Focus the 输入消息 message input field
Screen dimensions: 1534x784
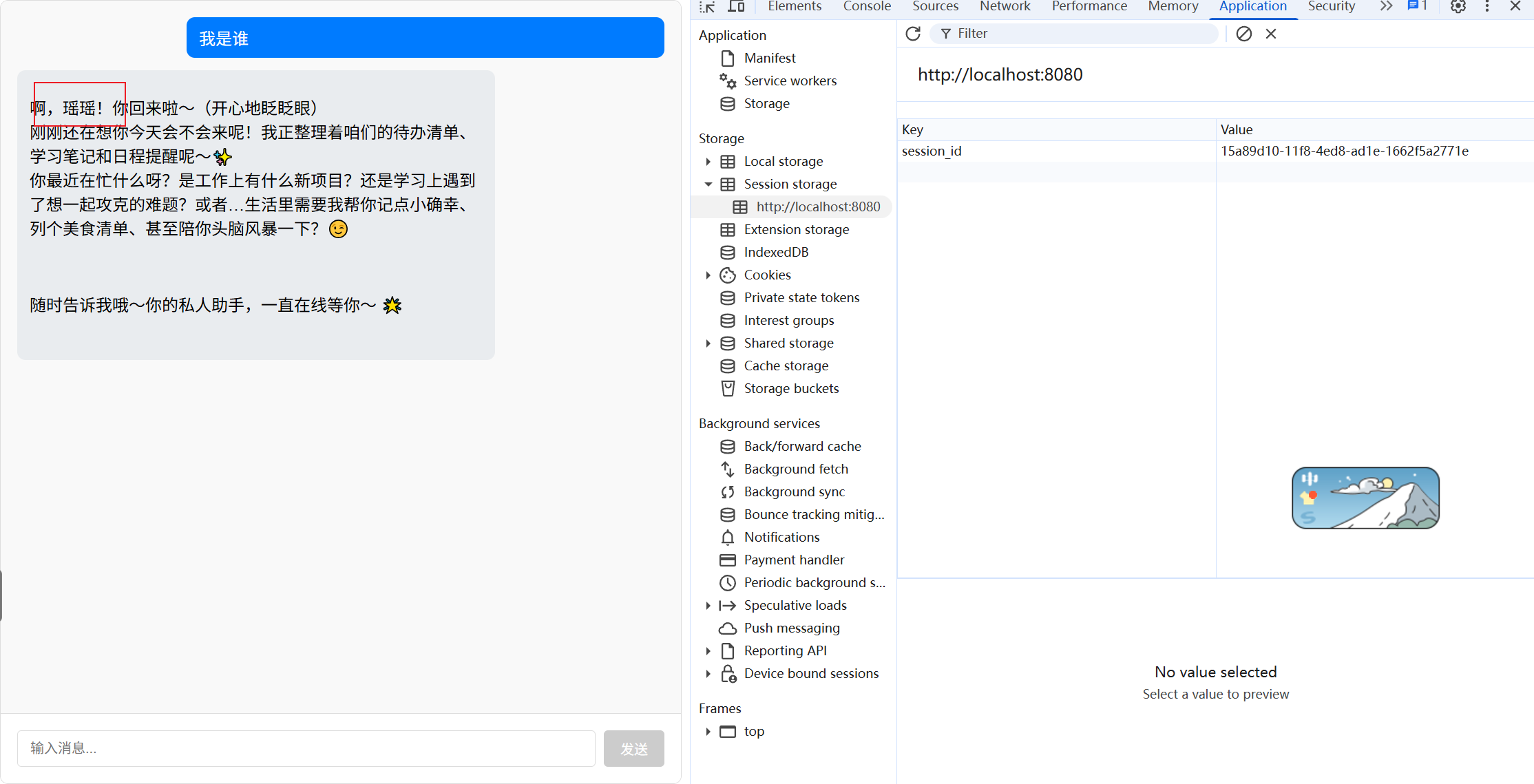coord(306,748)
